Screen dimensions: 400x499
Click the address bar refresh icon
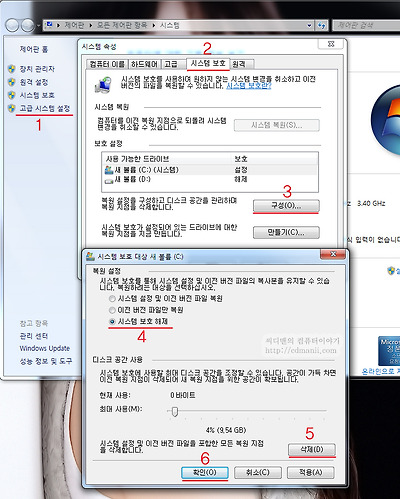pos(321,25)
